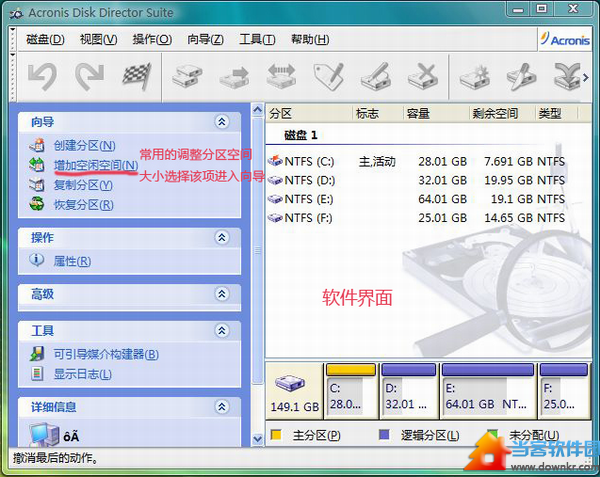Image resolution: width=600 pixels, height=477 pixels.
Task: Click the icon beside 复制分区(V)
Action: coord(37,185)
